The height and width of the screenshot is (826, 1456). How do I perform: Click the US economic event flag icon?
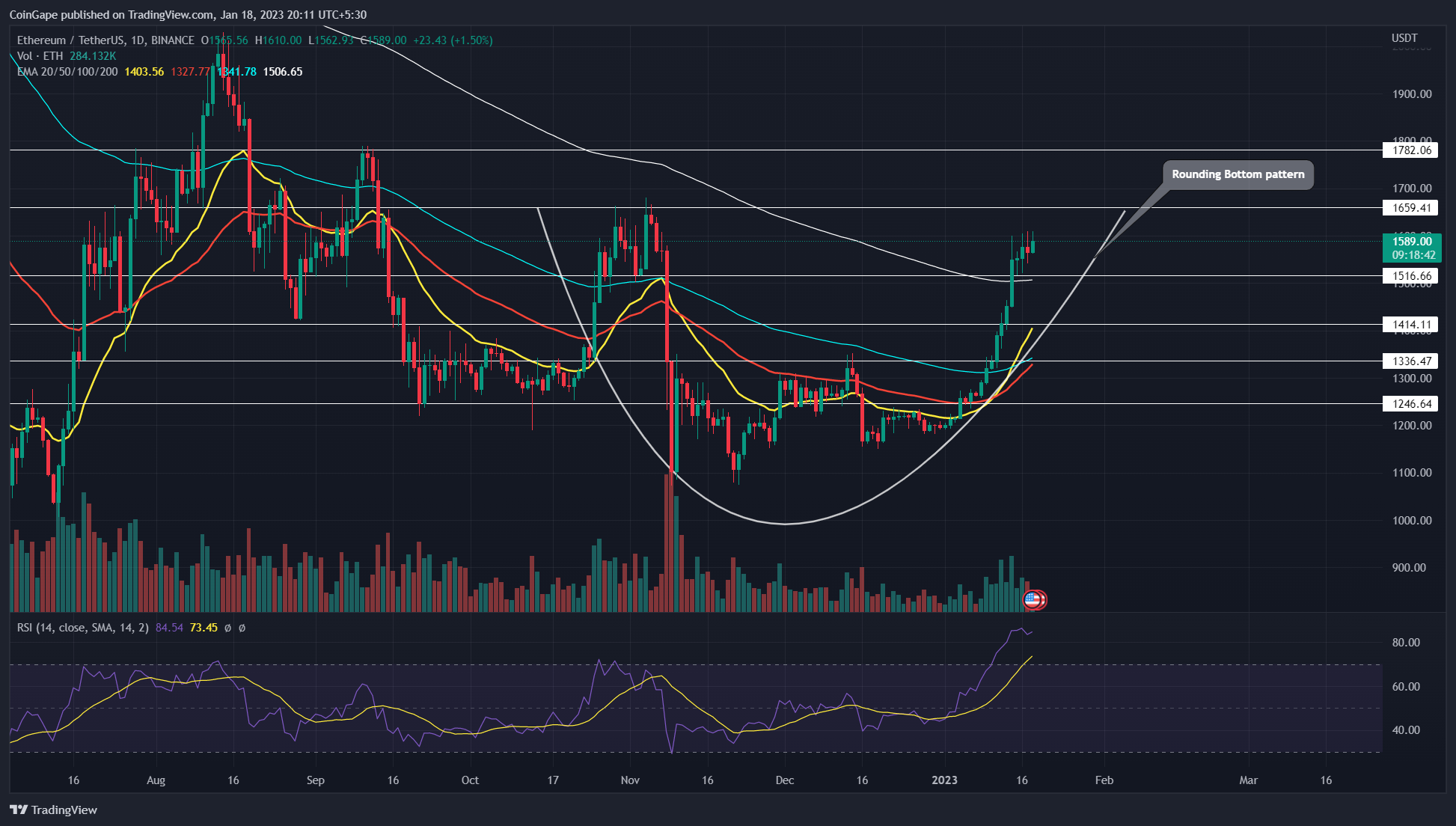click(x=1033, y=599)
